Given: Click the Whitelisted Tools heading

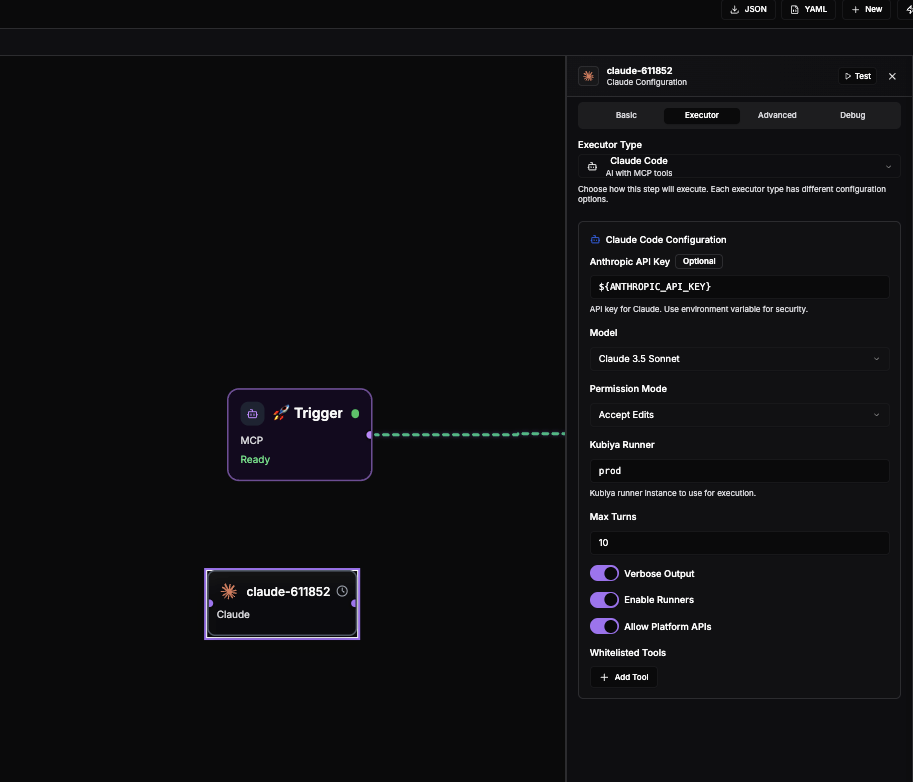Looking at the screenshot, I should [628, 653].
